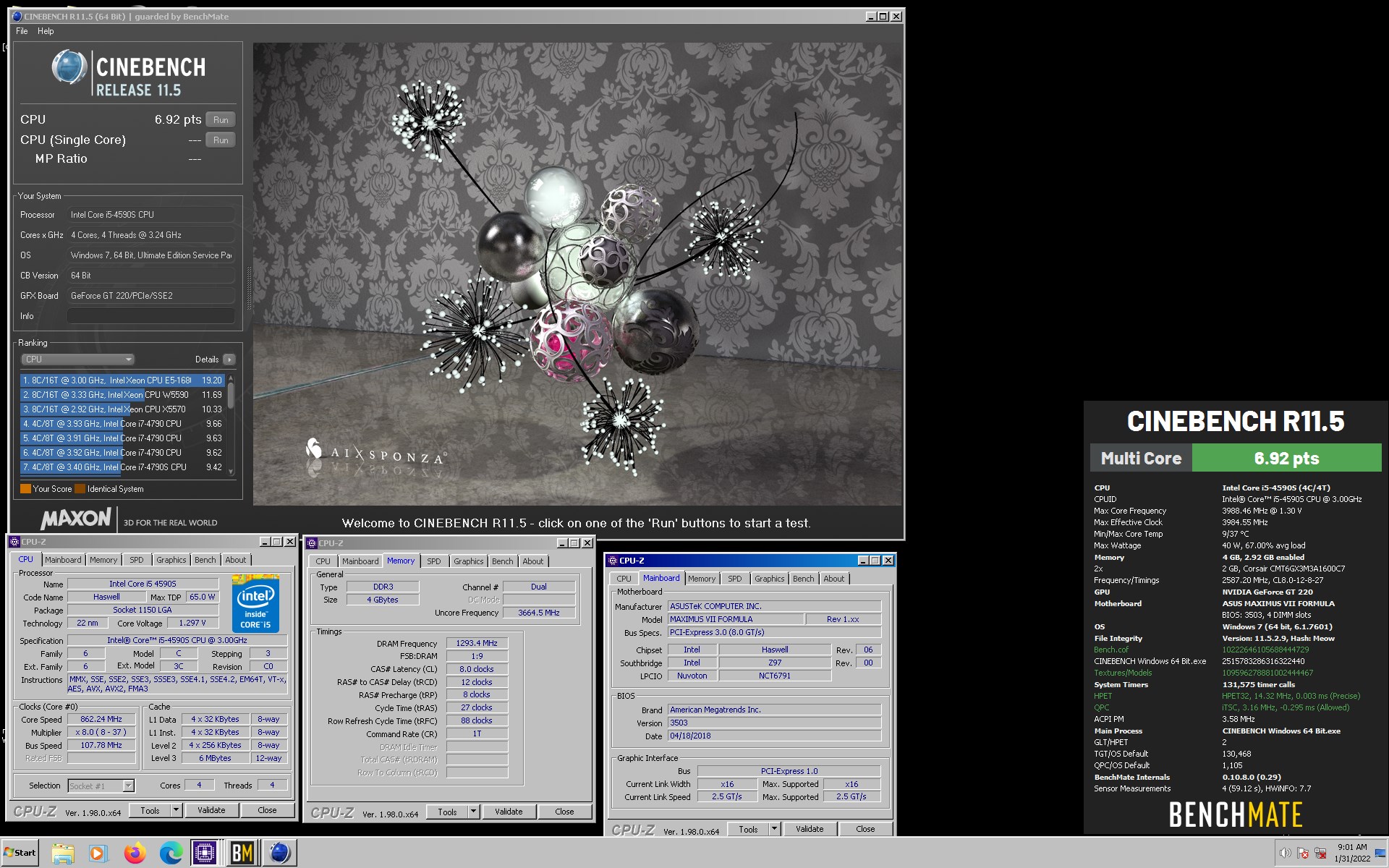Click the MAXON logo
Viewport: 1389px width, 868px height.
click(76, 519)
